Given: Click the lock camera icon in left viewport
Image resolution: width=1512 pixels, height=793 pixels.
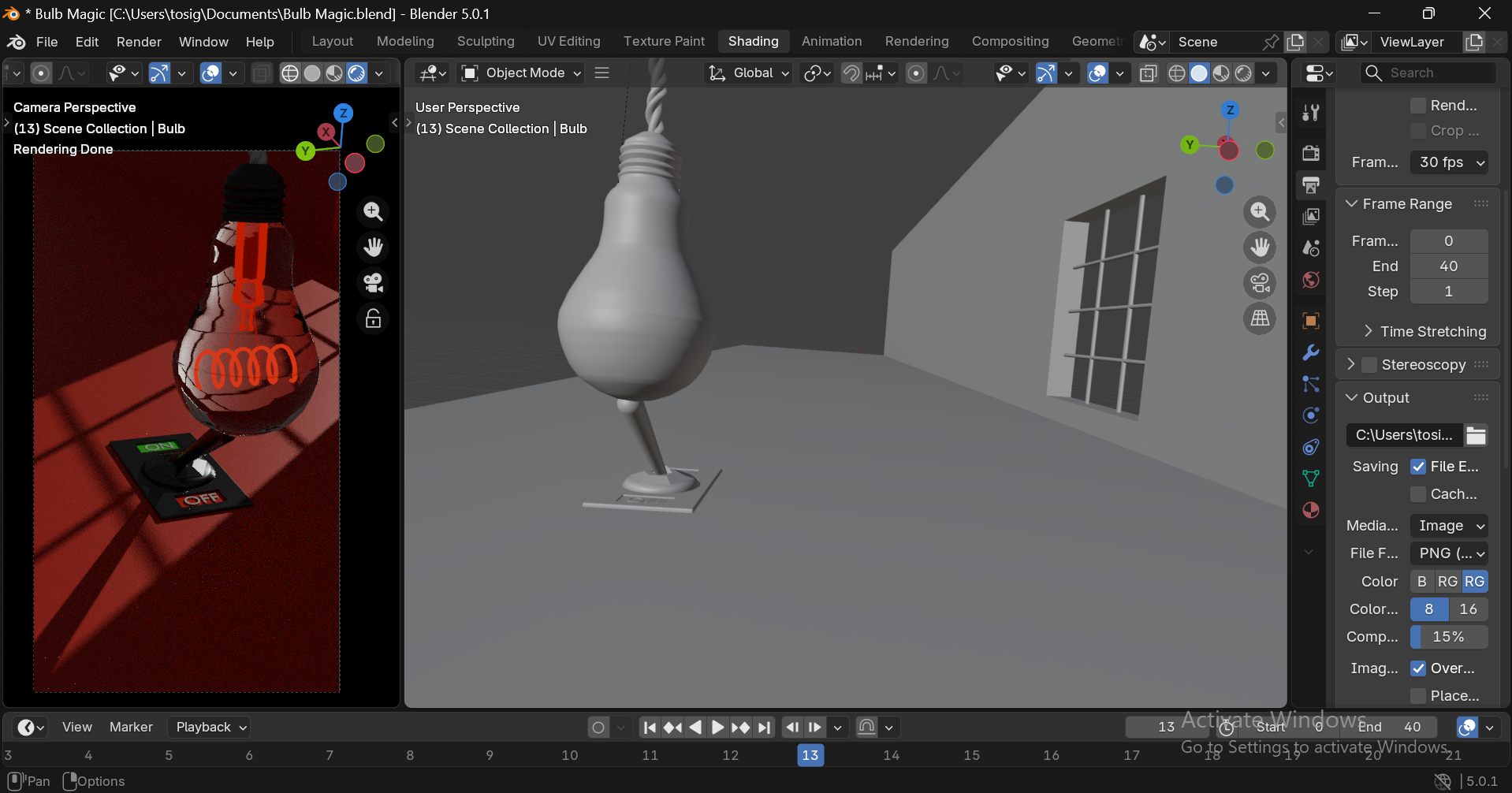Looking at the screenshot, I should pyautogui.click(x=373, y=318).
